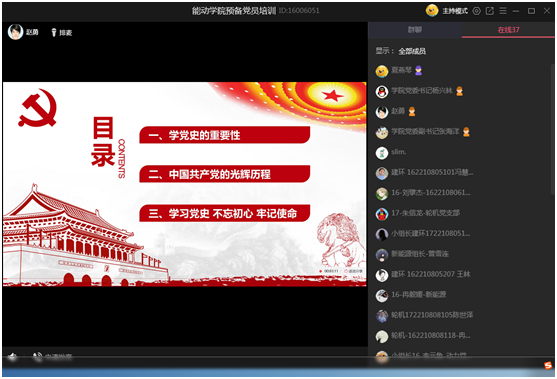Click the shared slide with 目录 contents
This screenshot has height=379, width=557.
point(185,184)
